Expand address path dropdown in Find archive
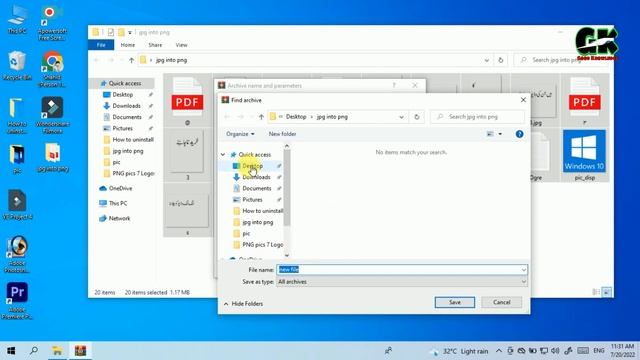 pyautogui.click(x=401, y=117)
